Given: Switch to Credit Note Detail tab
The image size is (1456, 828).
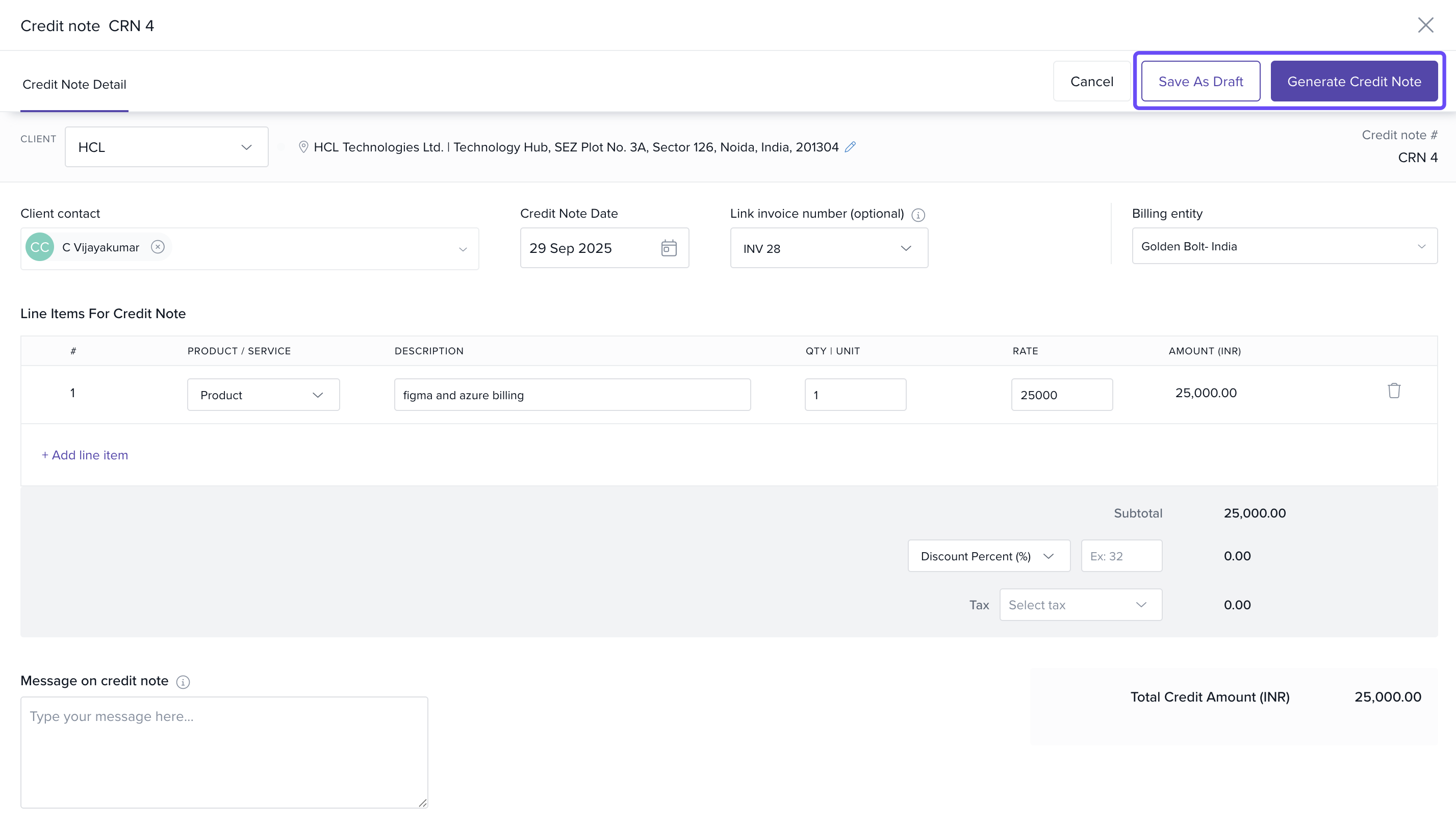Looking at the screenshot, I should click(x=74, y=84).
